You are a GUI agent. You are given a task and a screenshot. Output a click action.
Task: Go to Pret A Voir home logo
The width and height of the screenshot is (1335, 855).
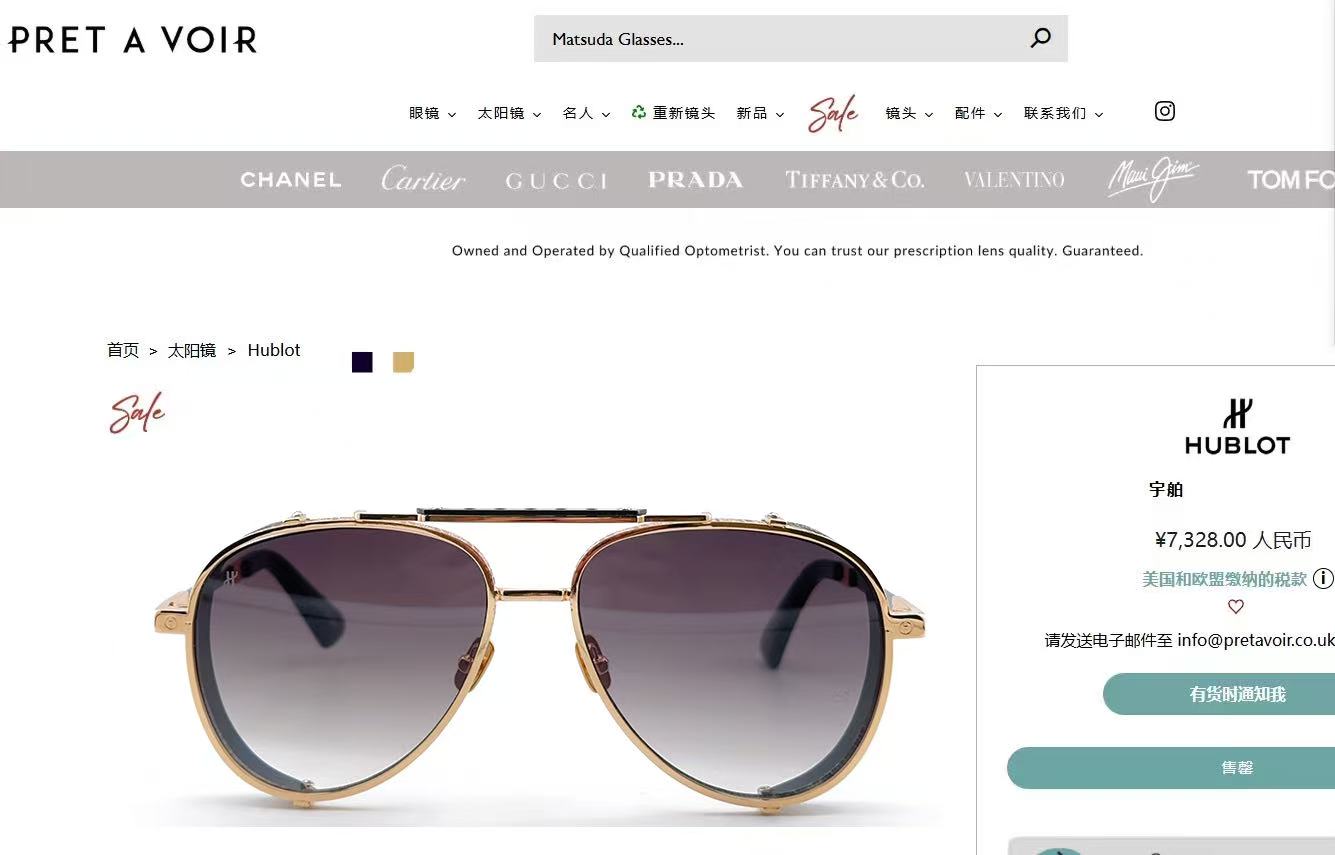132,40
